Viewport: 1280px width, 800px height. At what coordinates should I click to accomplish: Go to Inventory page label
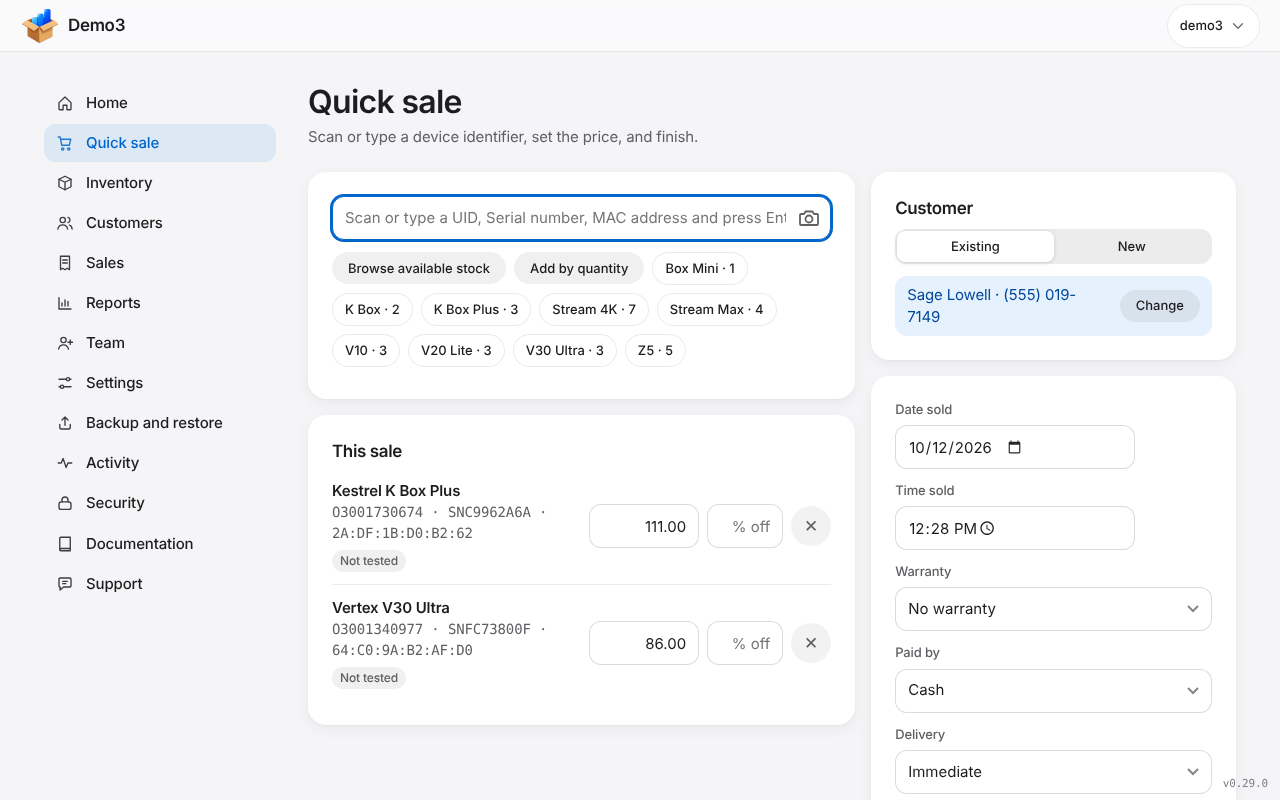pos(119,183)
